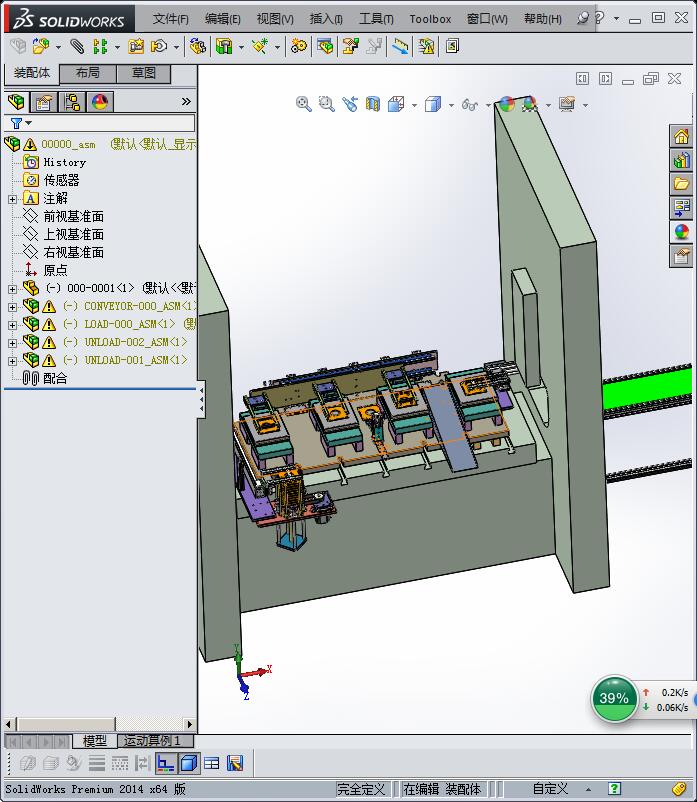Expand the 注解 tree node

(x=12, y=199)
